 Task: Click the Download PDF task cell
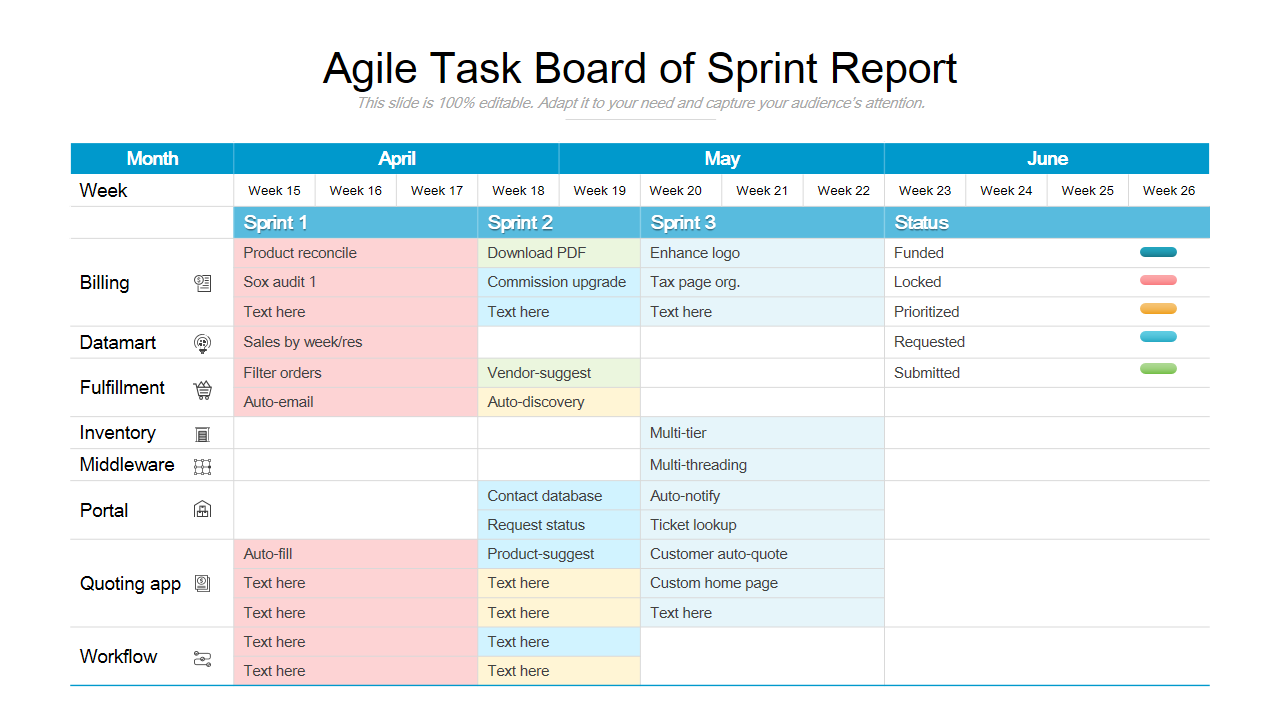[559, 253]
